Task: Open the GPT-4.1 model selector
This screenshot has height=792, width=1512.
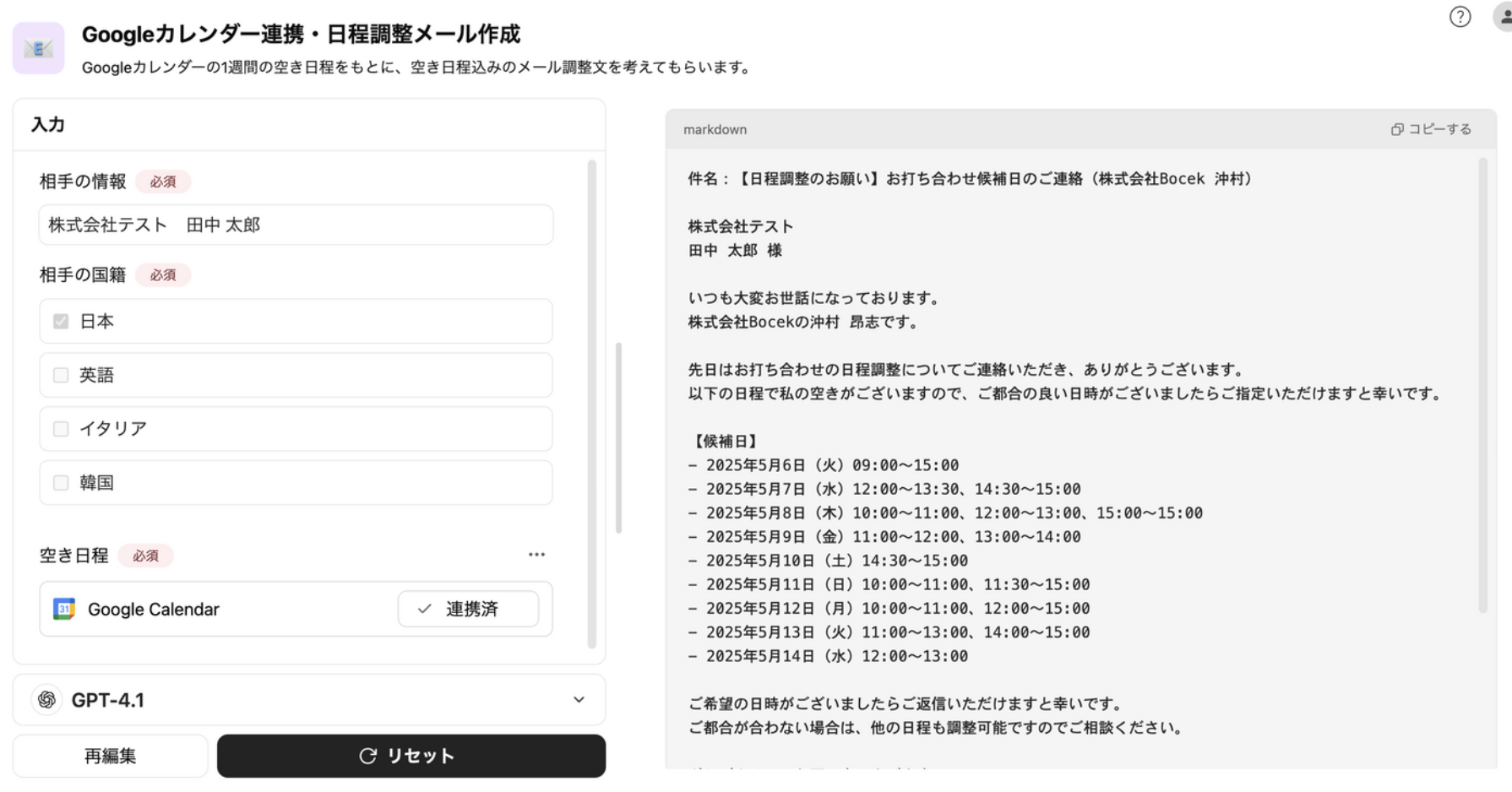Action: coord(308,700)
